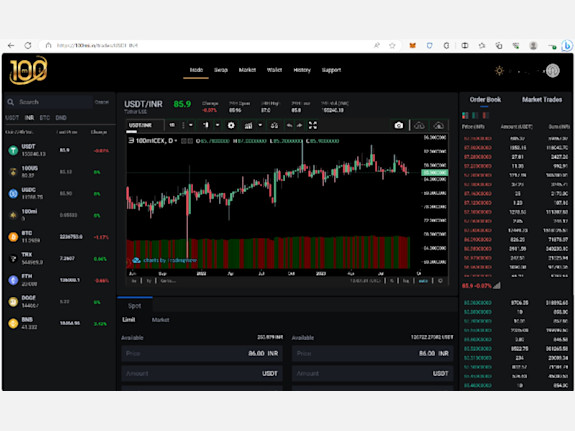Open the indicators chart icon
Screen dimensions: 575x431
pos(248,125)
